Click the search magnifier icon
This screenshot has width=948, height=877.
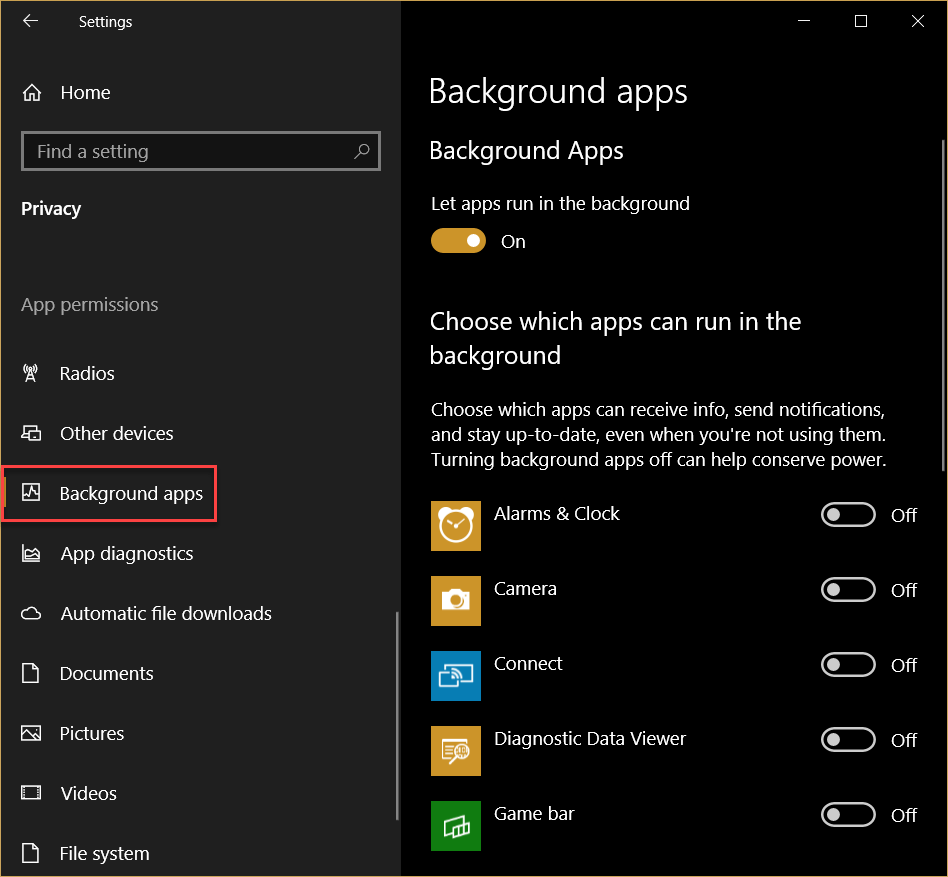coord(362,150)
